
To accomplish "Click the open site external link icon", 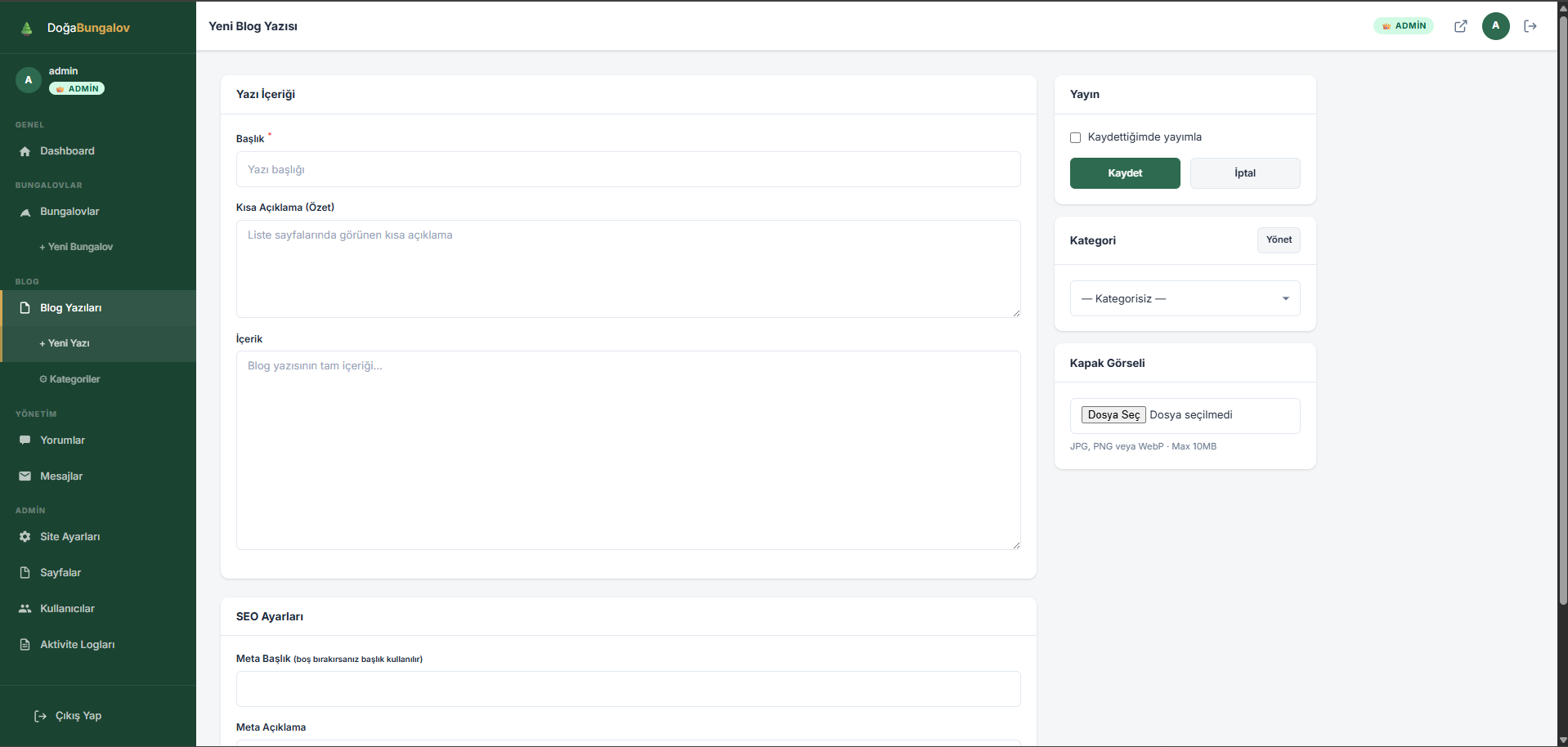I will [1460, 26].
